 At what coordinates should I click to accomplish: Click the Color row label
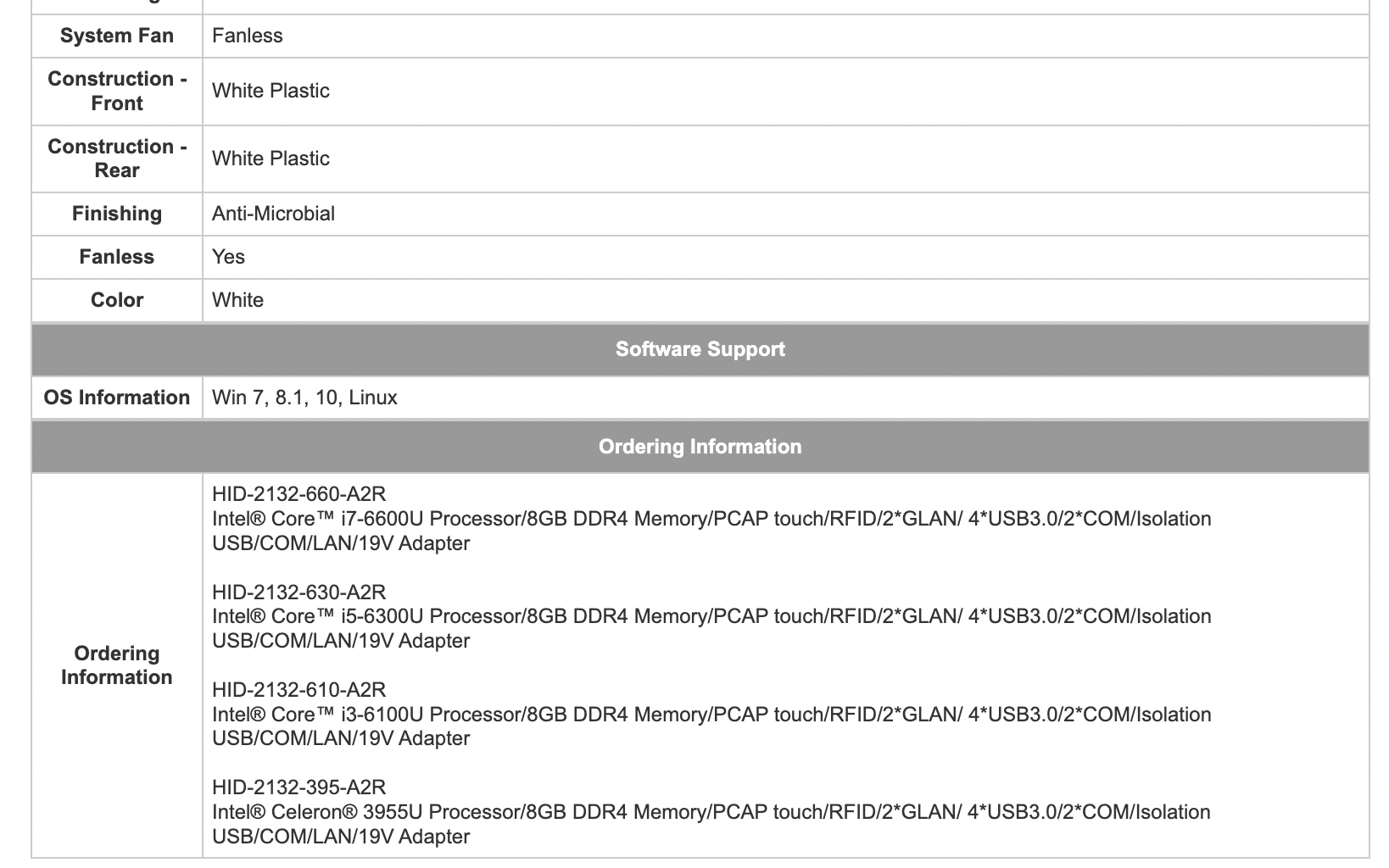coord(117,300)
